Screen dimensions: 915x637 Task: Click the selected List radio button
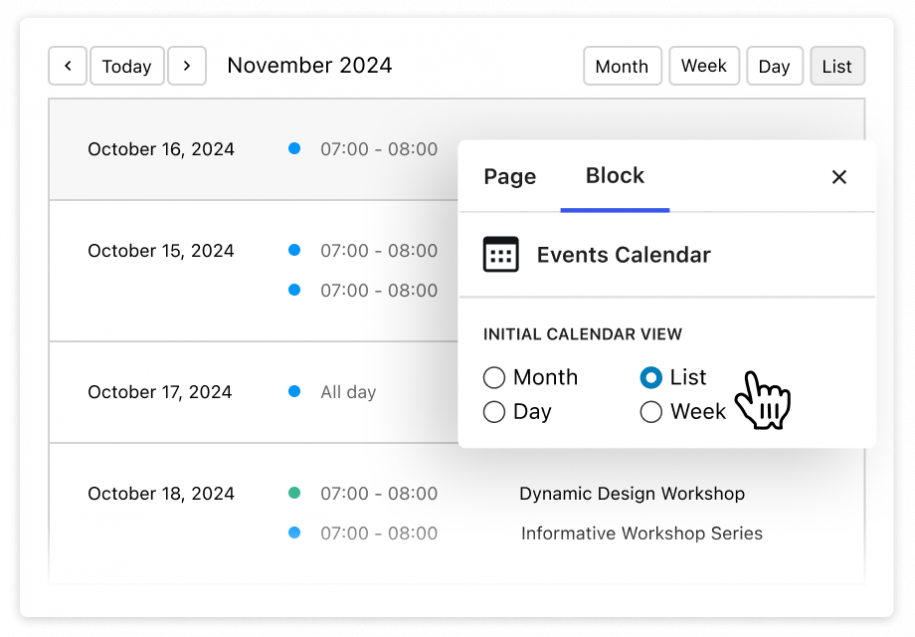point(651,377)
